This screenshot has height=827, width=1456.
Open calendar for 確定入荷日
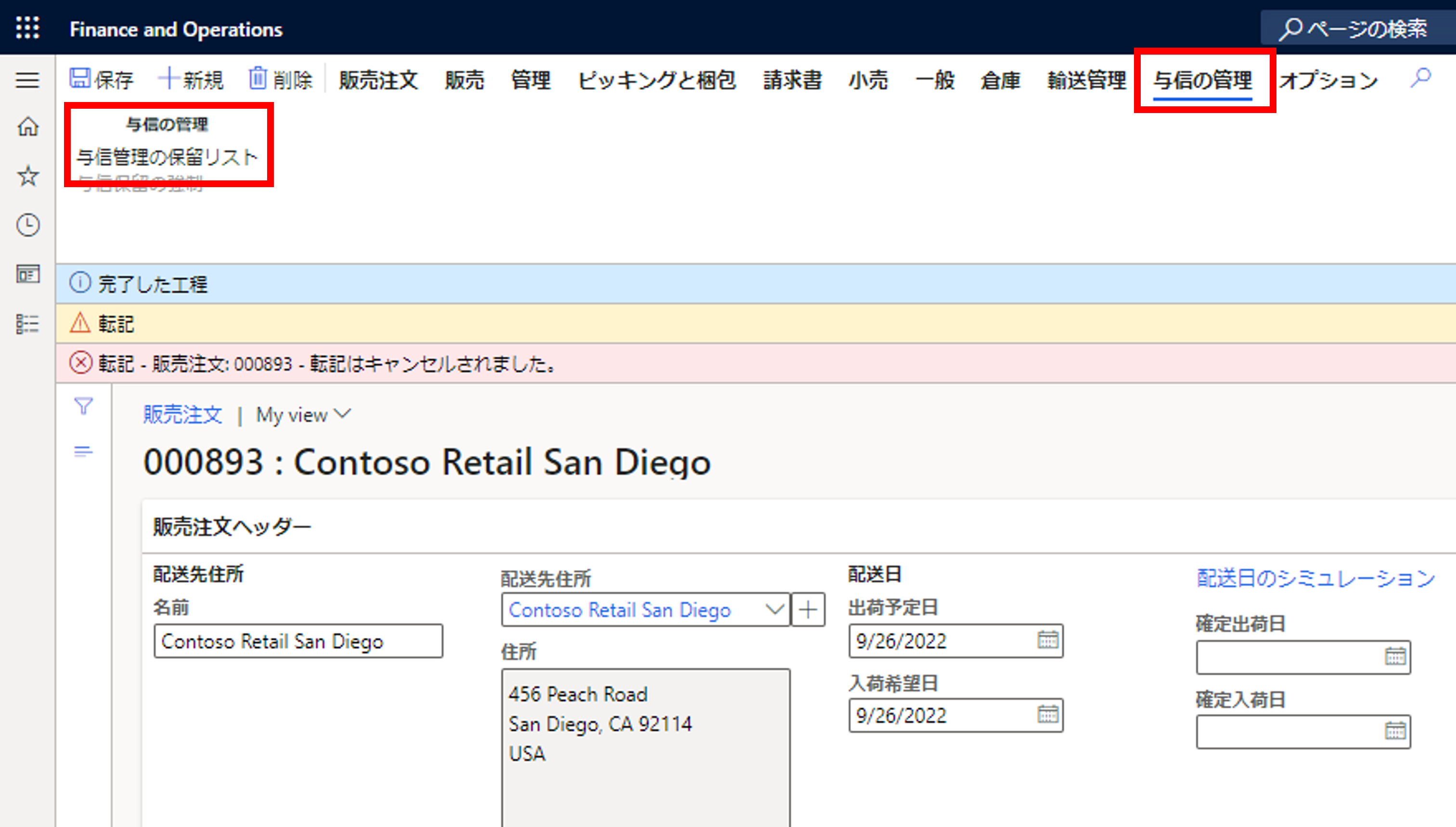point(1395,731)
